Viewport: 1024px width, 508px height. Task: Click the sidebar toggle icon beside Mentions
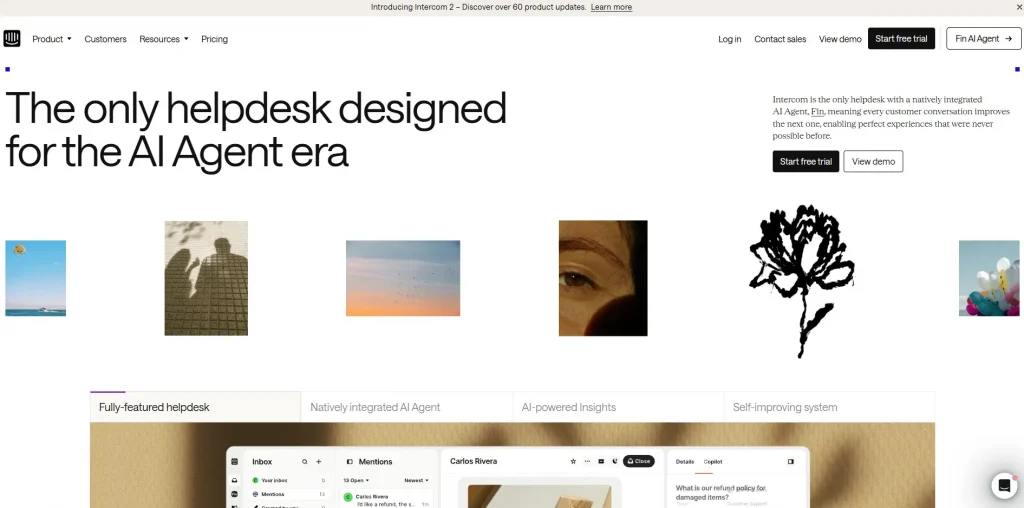[x=349, y=462]
